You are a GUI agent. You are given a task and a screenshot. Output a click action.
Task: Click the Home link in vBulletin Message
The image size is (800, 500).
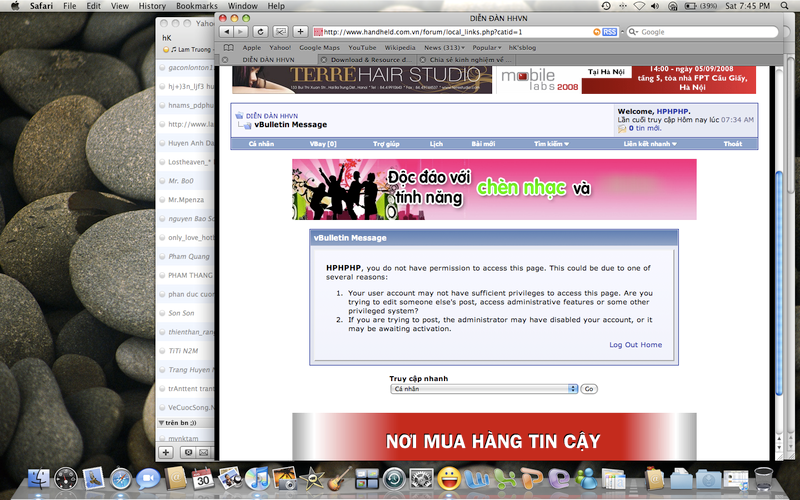[x=652, y=345]
